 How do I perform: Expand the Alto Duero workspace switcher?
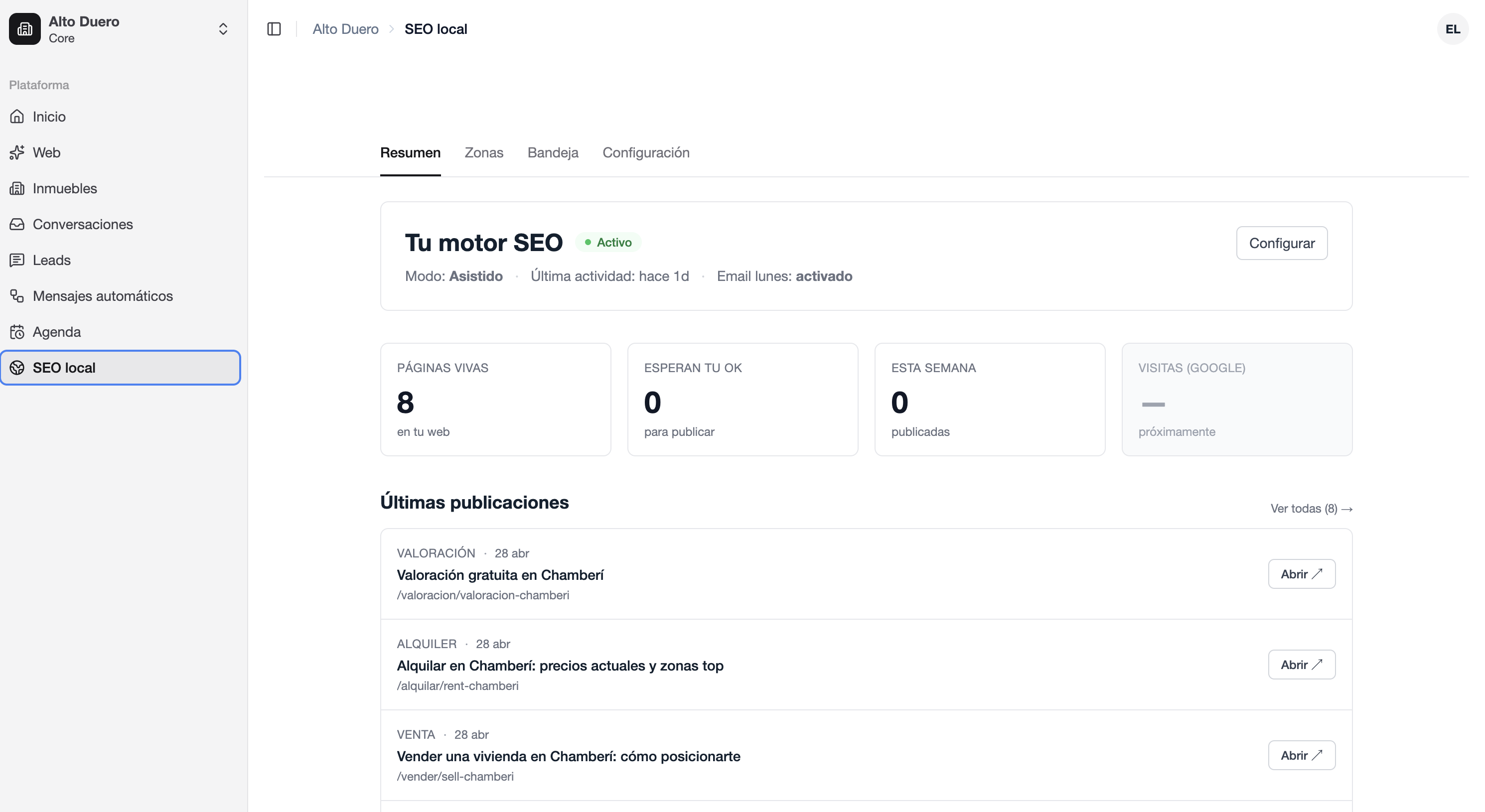coord(223,29)
